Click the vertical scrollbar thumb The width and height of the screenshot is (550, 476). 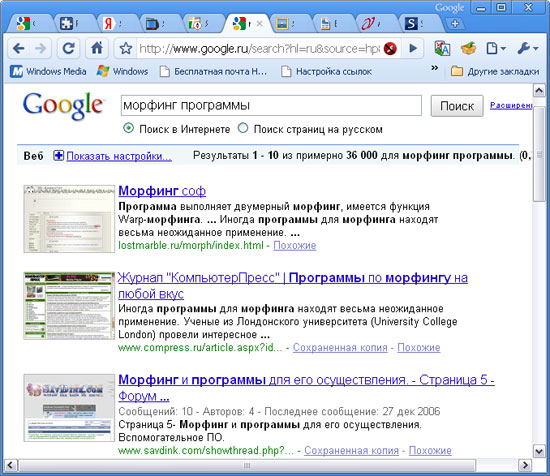pyautogui.click(x=539, y=154)
